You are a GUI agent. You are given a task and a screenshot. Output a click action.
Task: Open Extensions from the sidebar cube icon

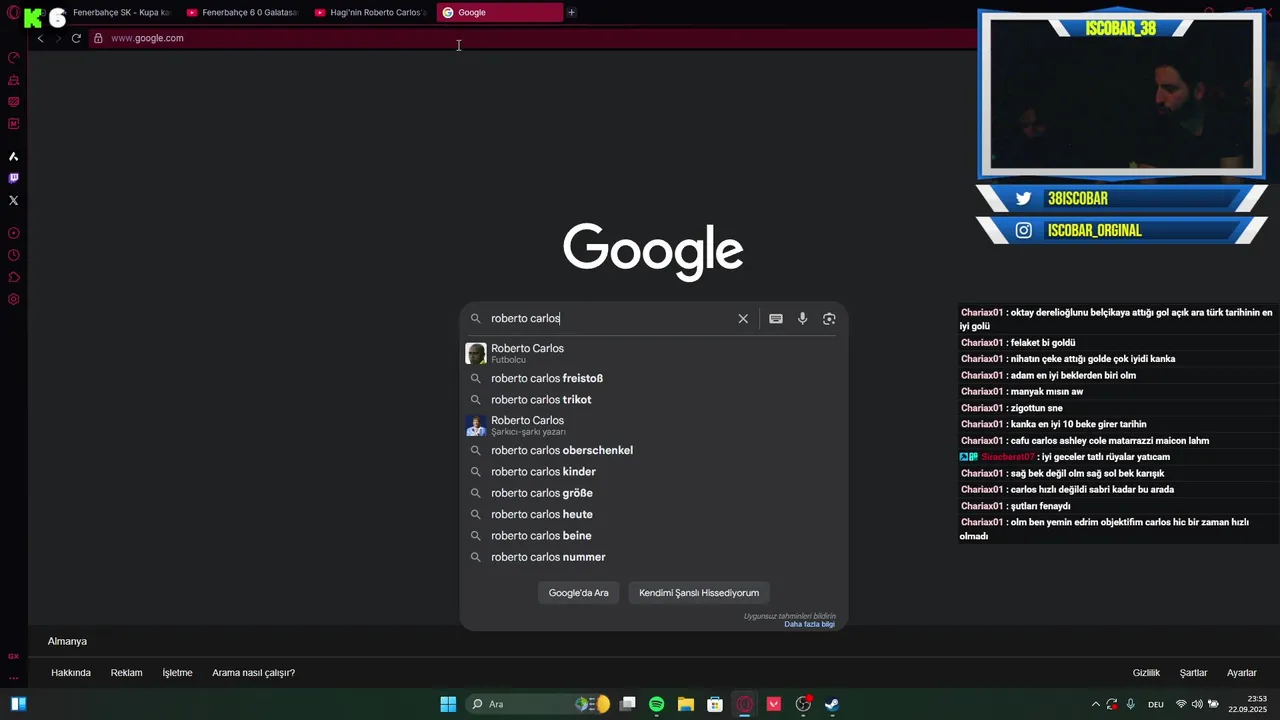tap(14, 277)
